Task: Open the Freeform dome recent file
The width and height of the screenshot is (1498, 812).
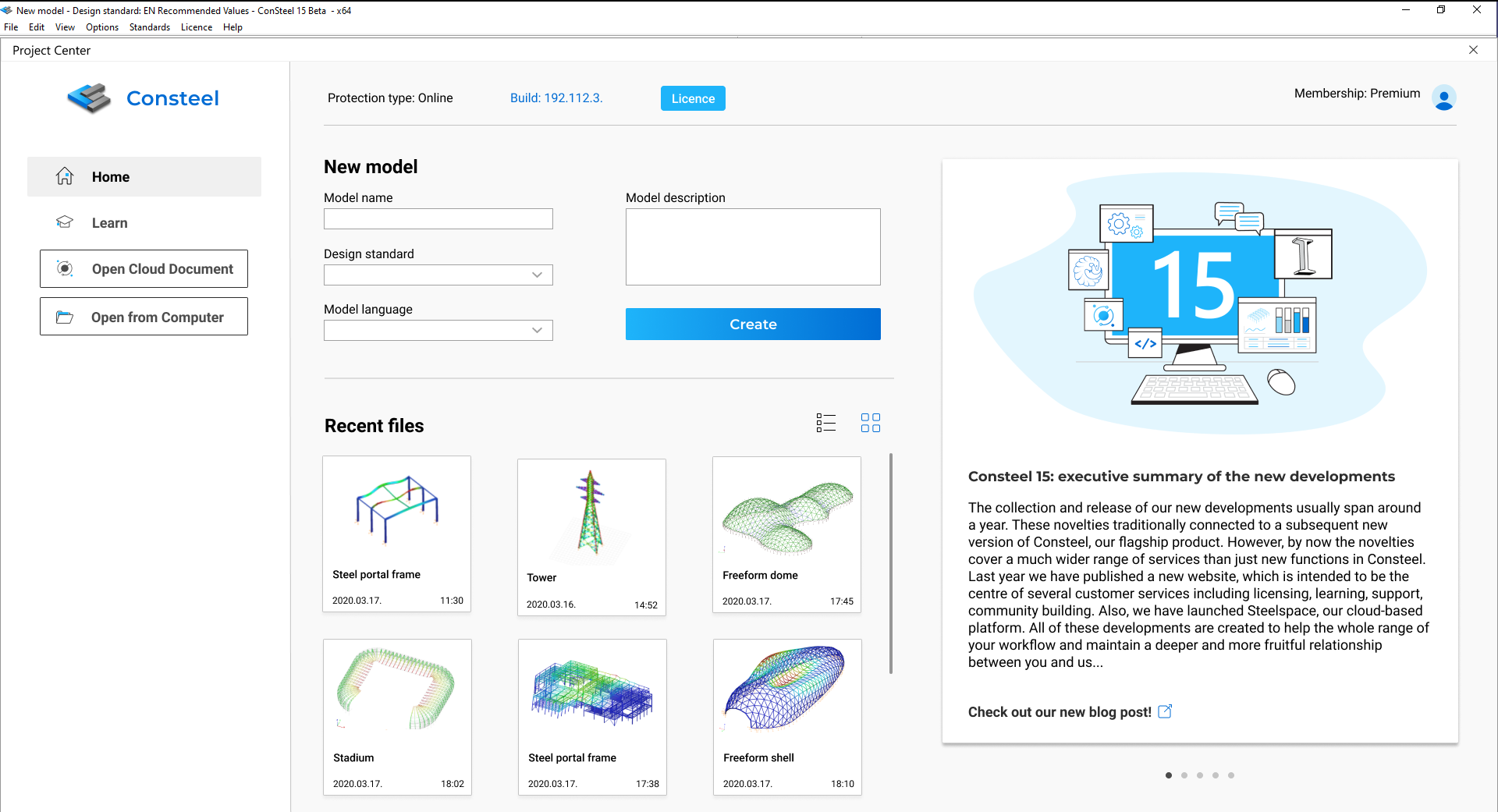Action: [x=786, y=534]
